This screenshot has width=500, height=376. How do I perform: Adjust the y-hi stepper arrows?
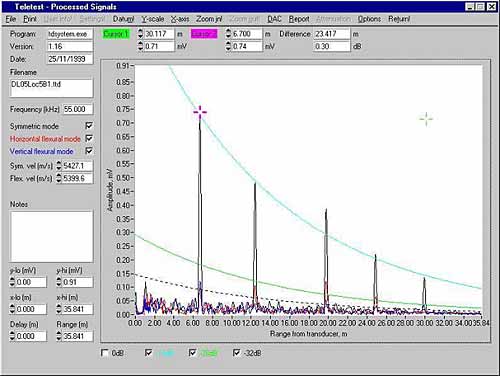pos(59,282)
